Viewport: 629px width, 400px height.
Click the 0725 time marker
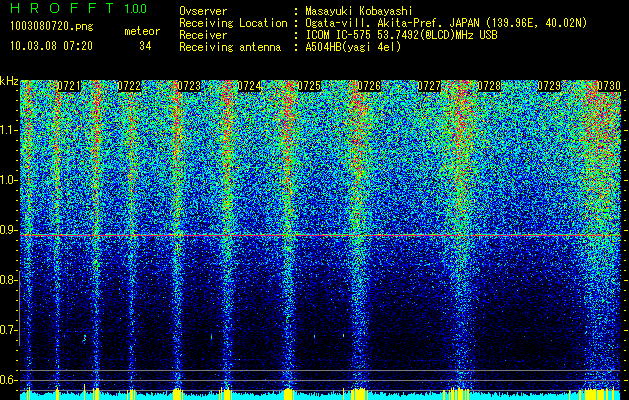pos(309,86)
